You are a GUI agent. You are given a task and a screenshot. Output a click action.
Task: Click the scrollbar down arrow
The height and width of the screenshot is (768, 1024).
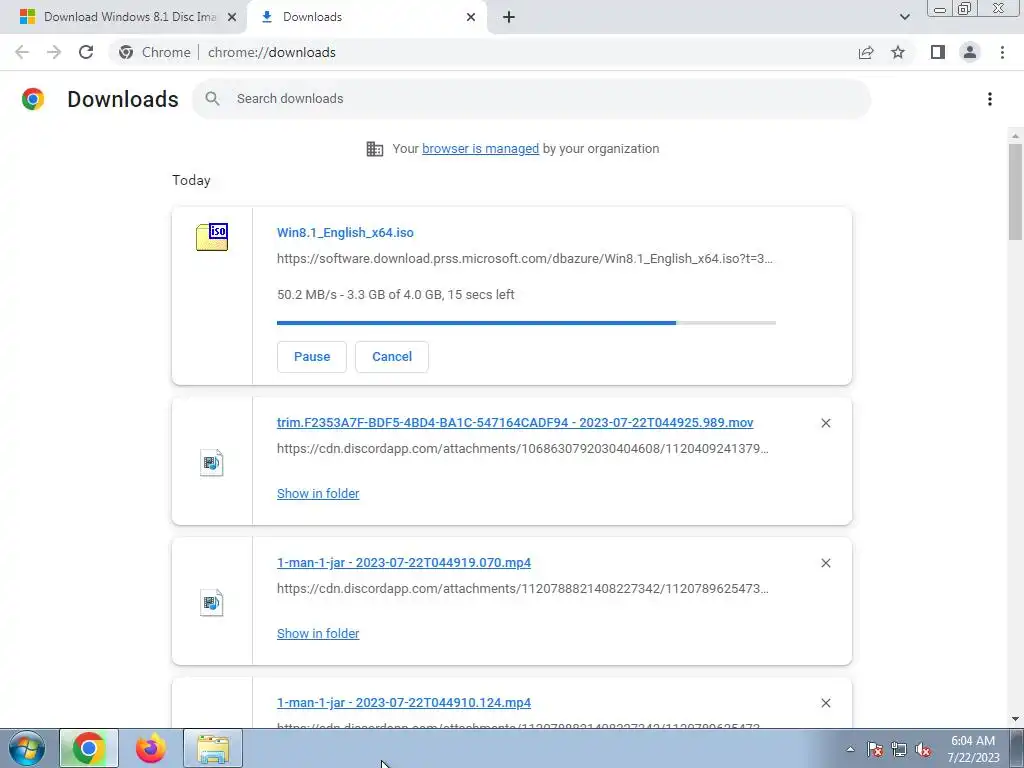click(1015, 720)
